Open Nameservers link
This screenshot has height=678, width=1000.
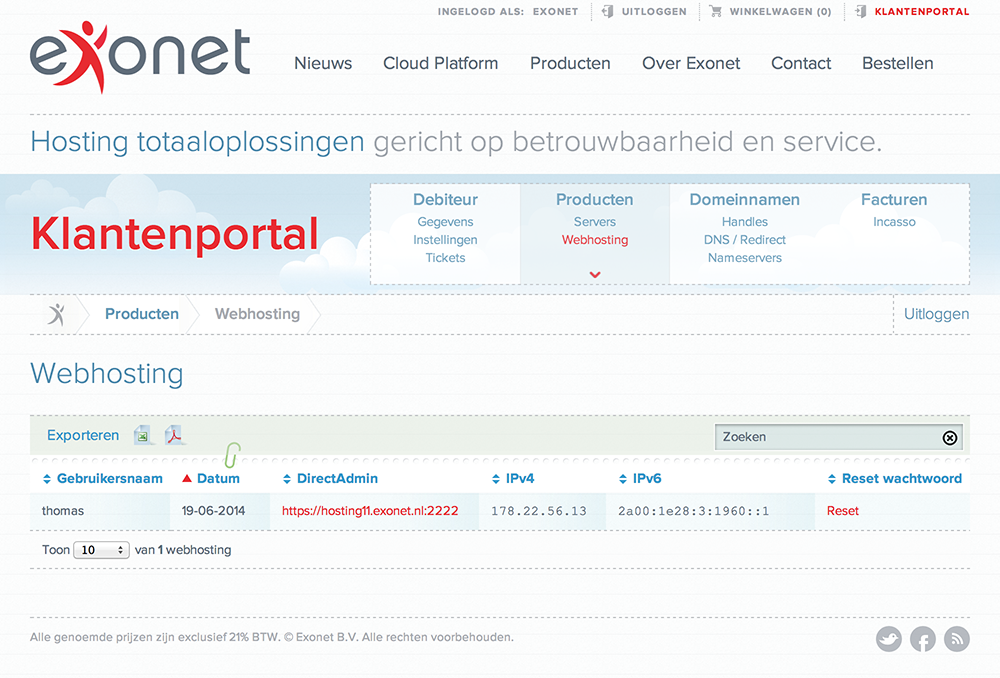(x=744, y=258)
